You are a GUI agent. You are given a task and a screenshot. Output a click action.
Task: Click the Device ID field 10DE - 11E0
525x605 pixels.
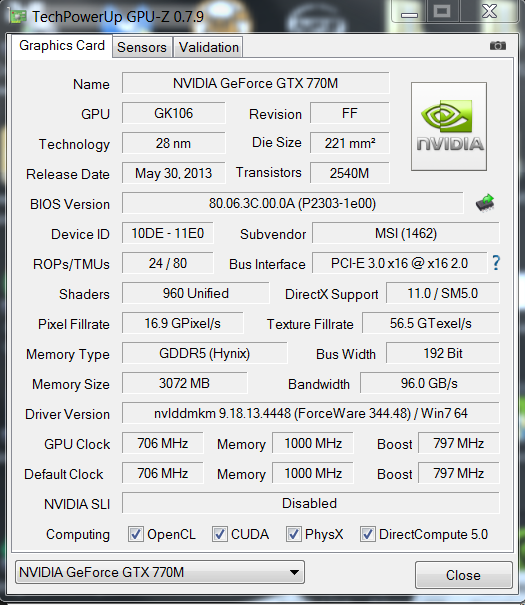point(168,233)
